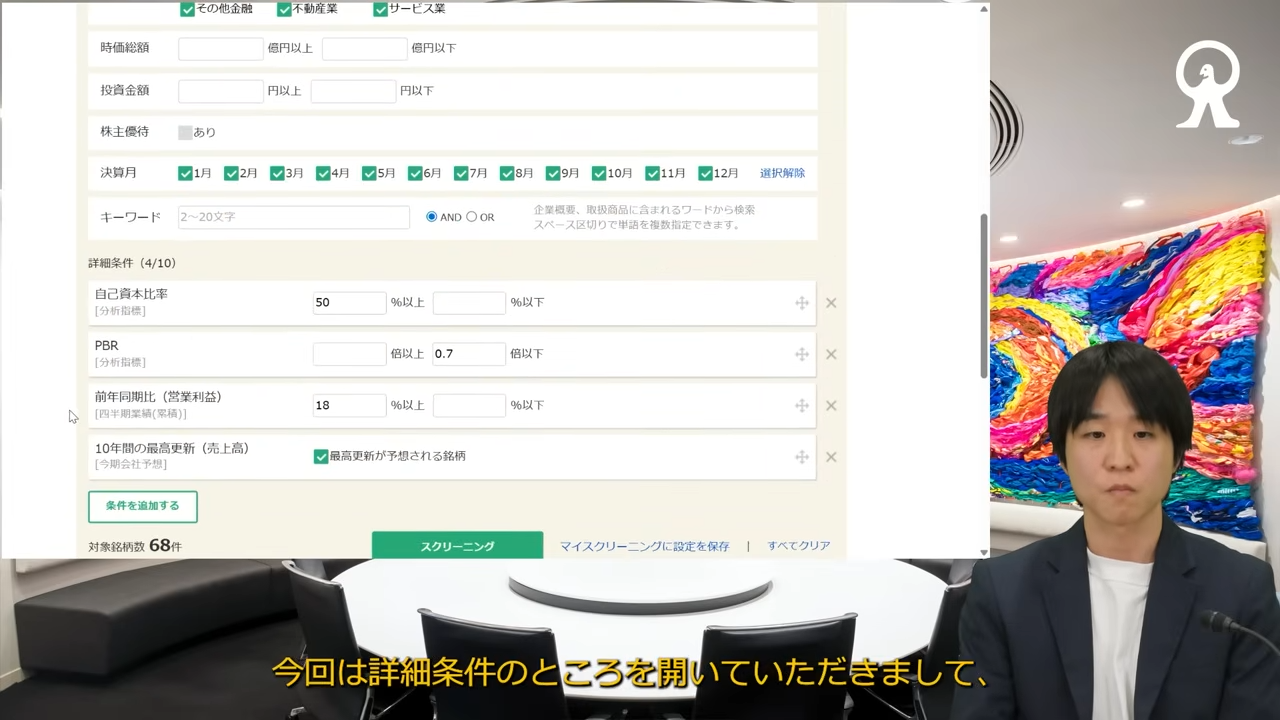Select the AND keyword radio option

point(432,217)
